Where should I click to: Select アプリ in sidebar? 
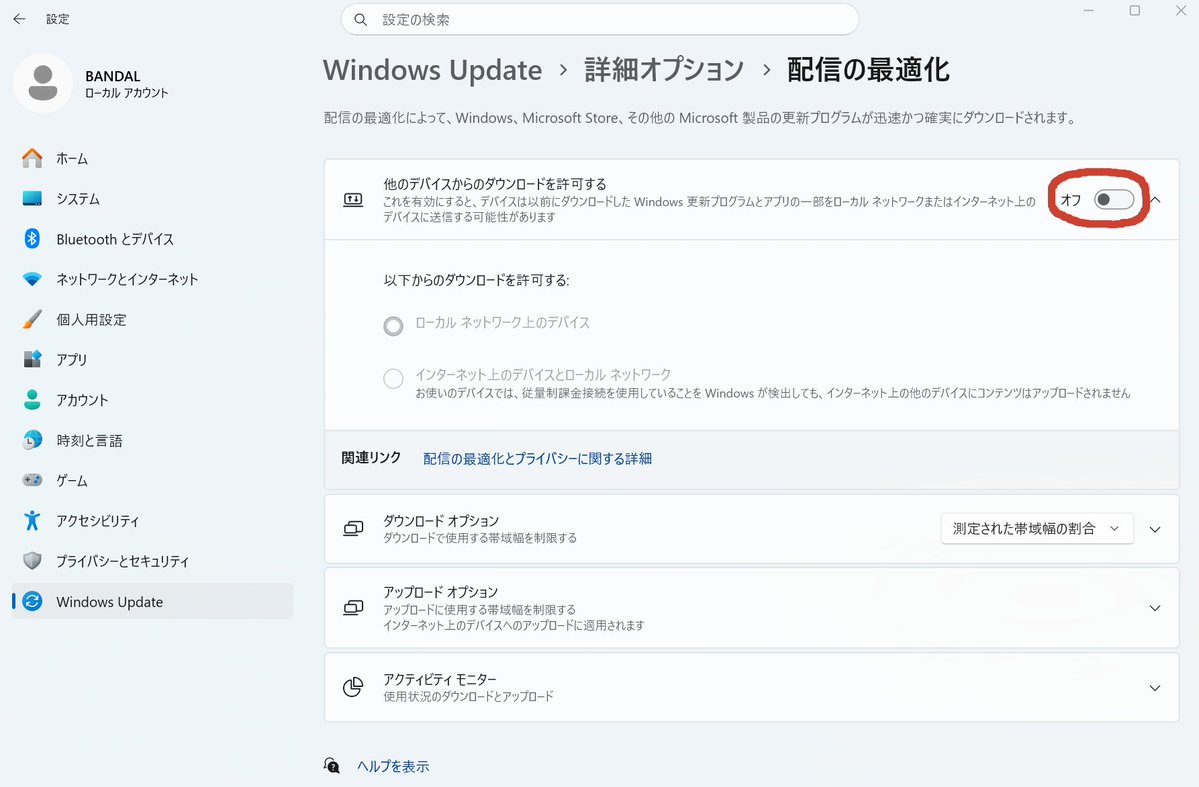tap(152, 359)
